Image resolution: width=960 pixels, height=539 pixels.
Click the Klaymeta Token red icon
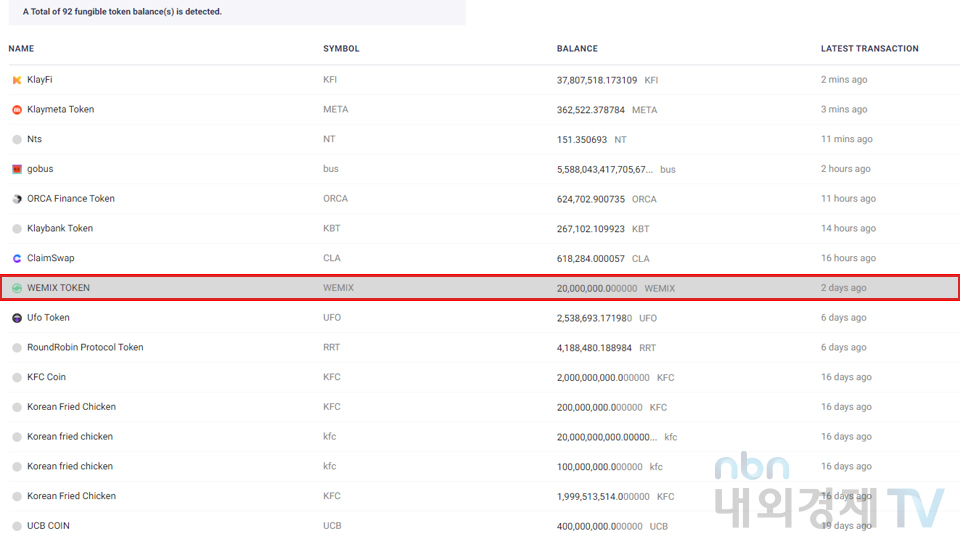pos(17,110)
